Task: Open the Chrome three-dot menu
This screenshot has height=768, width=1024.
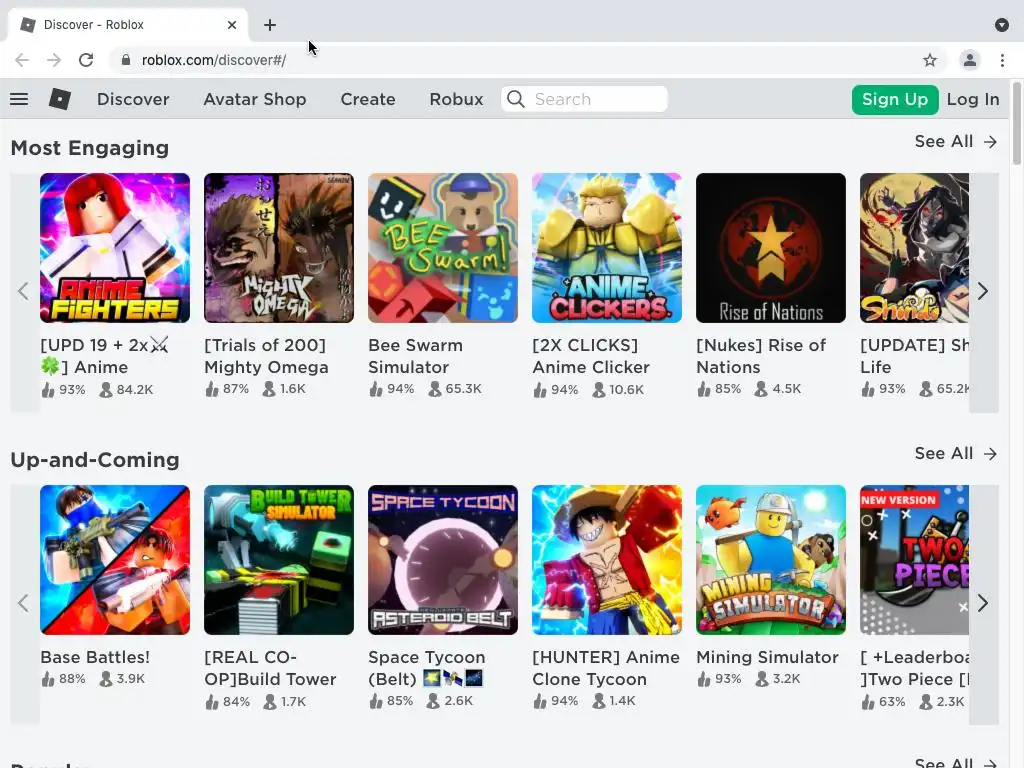Action: click(x=1002, y=60)
